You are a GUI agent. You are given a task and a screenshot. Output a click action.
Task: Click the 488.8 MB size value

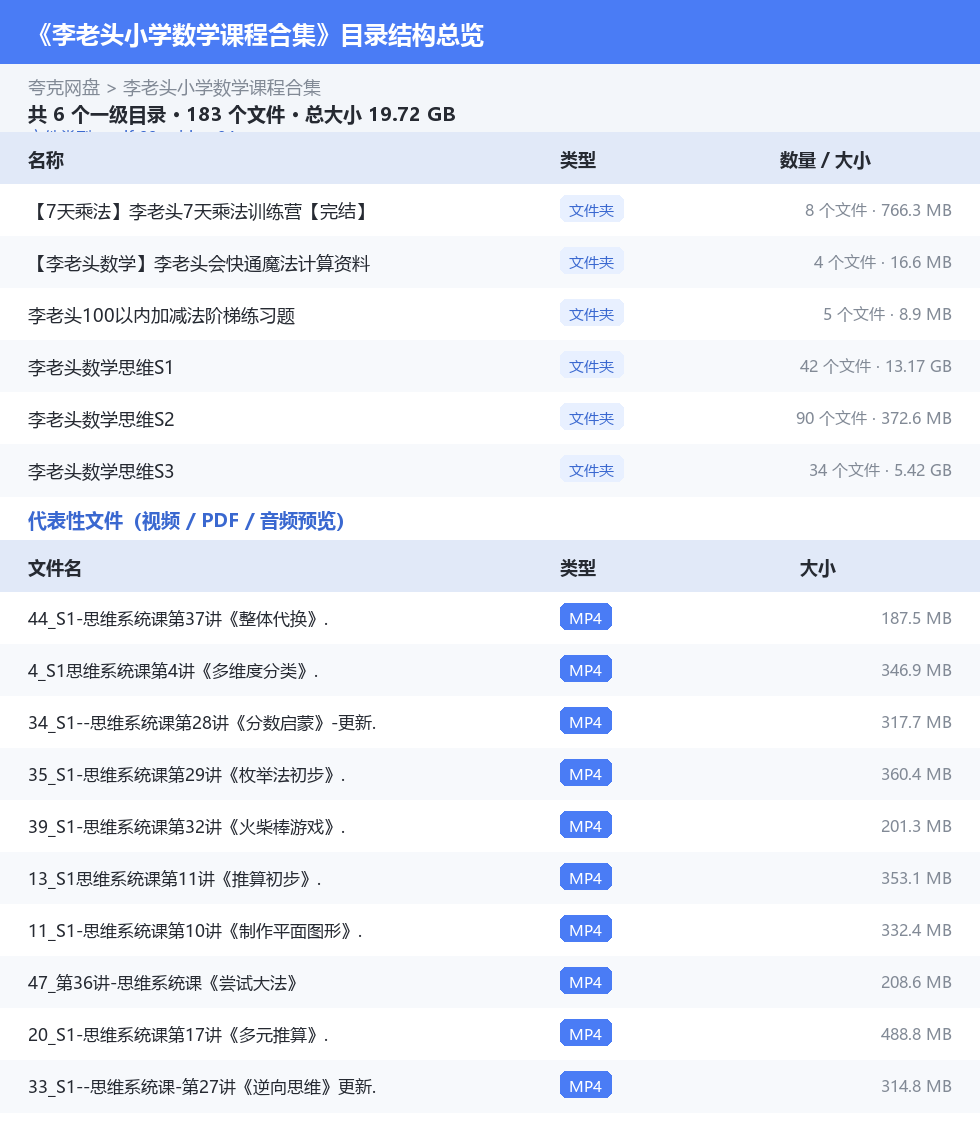(x=917, y=1034)
